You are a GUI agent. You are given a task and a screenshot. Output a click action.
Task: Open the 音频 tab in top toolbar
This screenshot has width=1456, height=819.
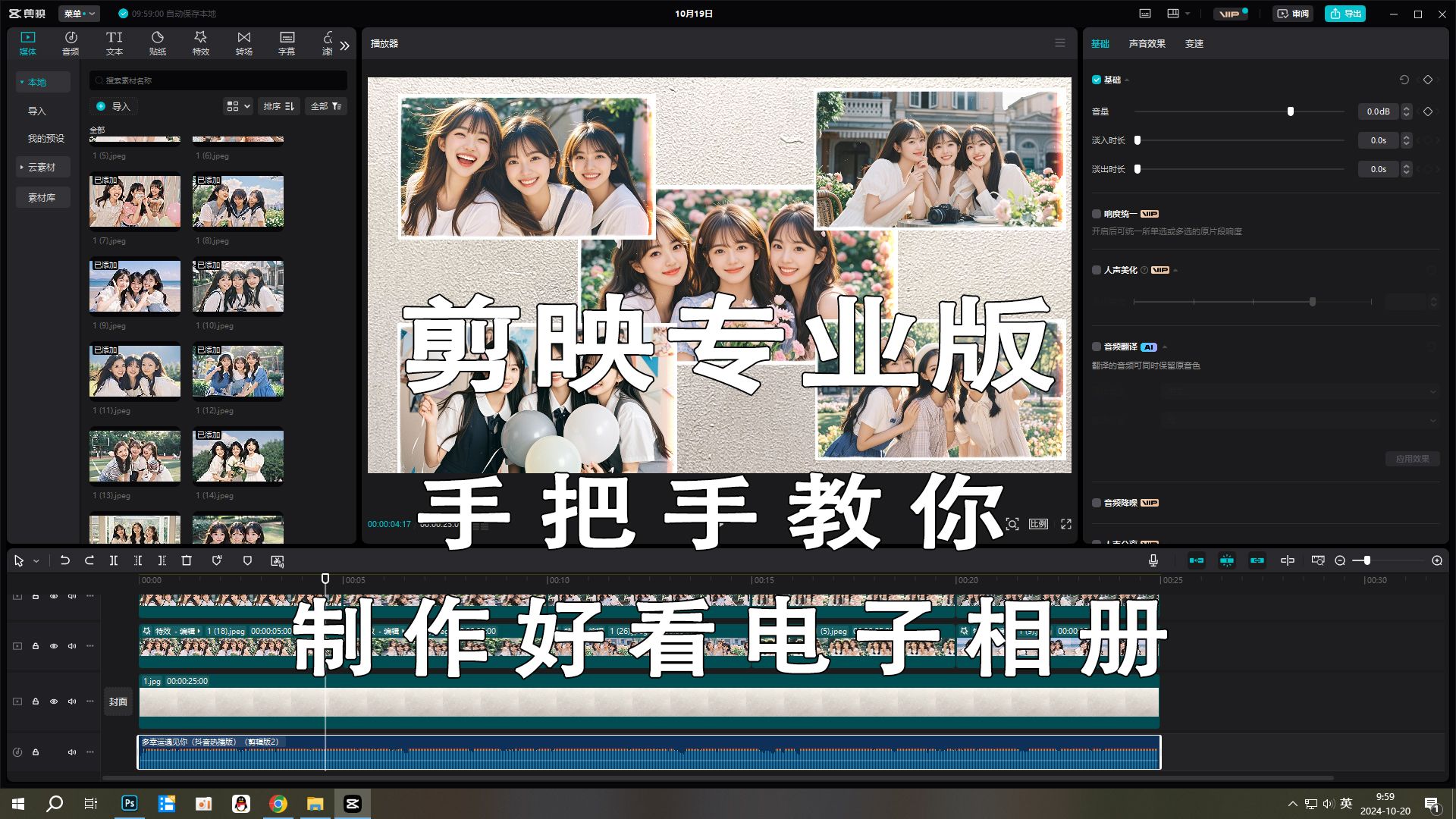pos(71,43)
